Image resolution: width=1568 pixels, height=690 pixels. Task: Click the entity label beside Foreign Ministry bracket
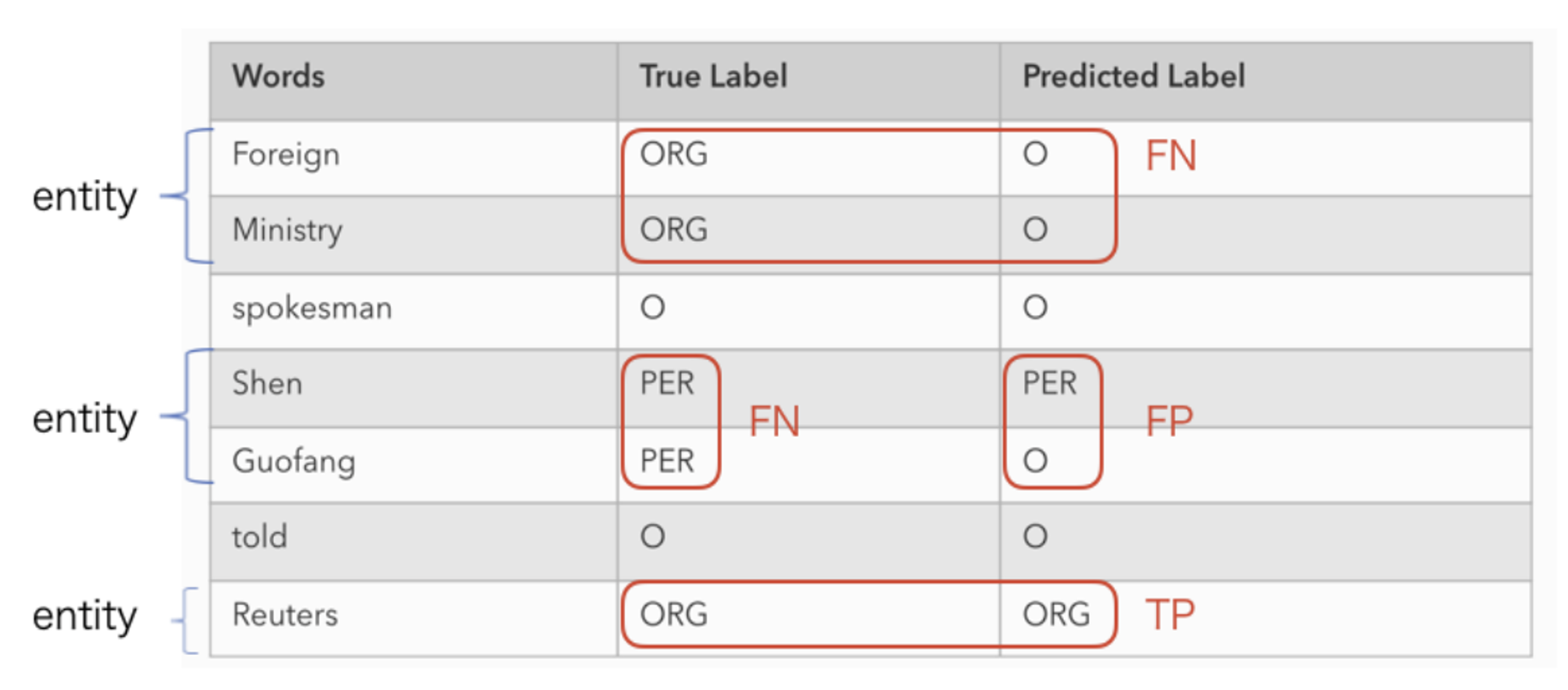84,197
